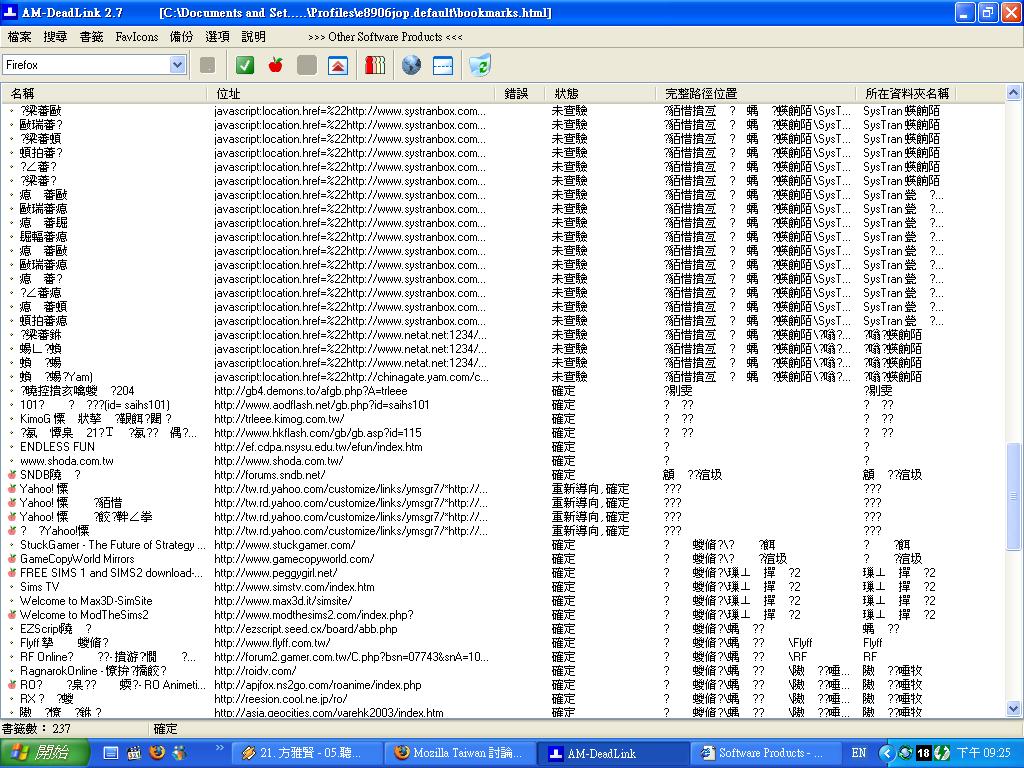Click the red double up-arrow toolbar icon

(x=338, y=65)
